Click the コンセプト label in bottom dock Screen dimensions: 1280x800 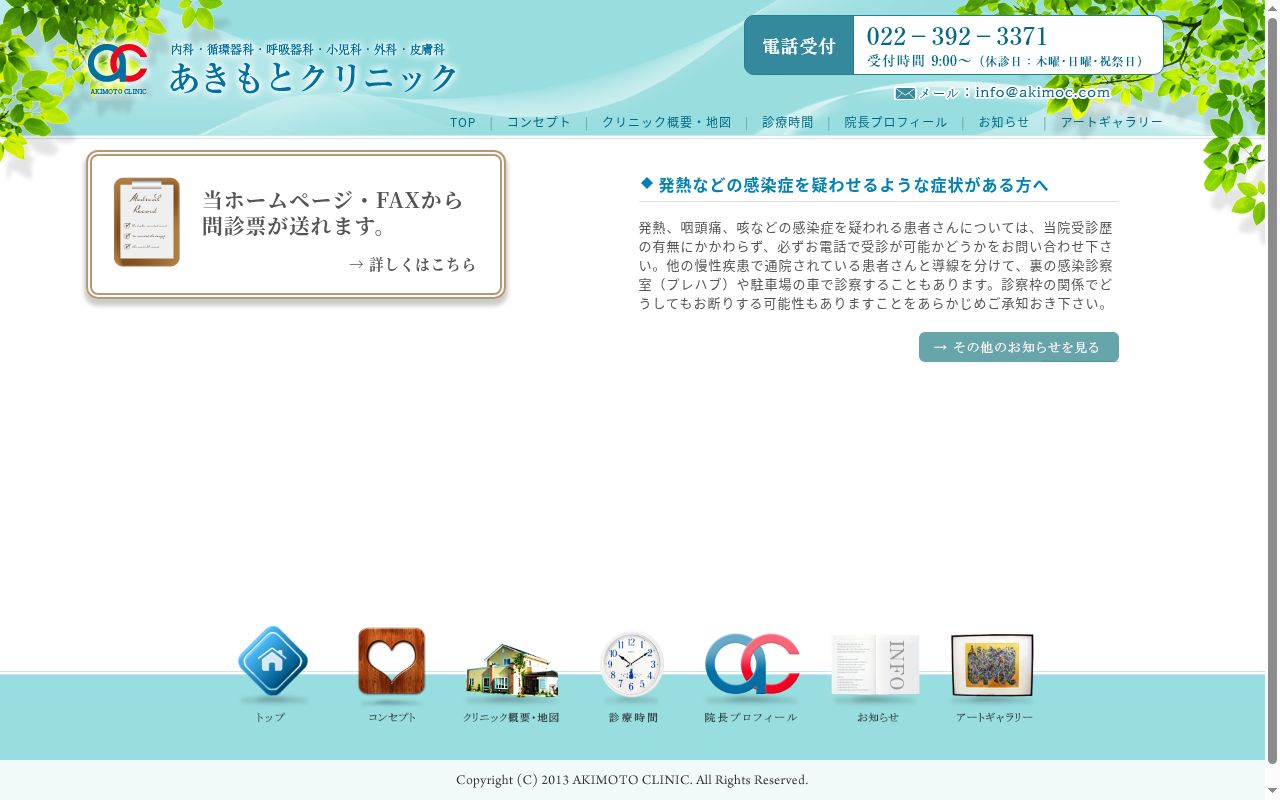tap(392, 718)
